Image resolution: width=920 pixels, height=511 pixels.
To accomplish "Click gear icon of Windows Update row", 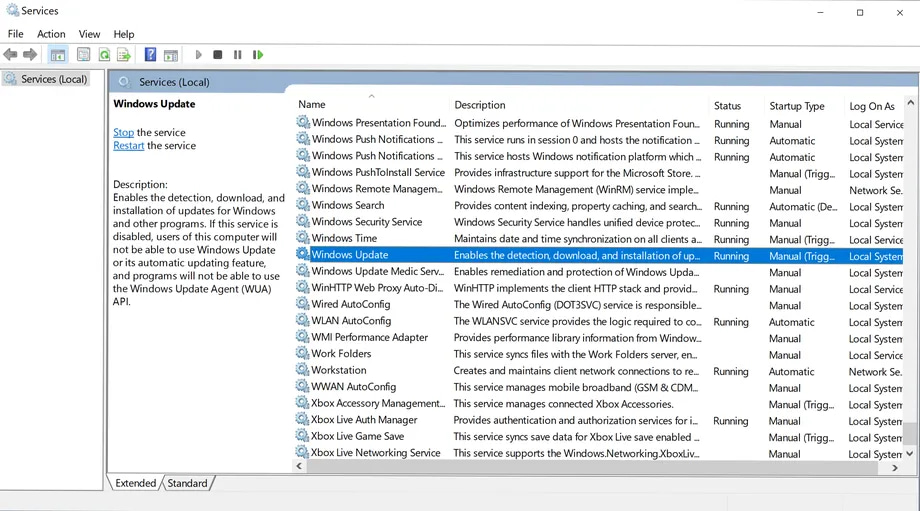I will (303, 254).
